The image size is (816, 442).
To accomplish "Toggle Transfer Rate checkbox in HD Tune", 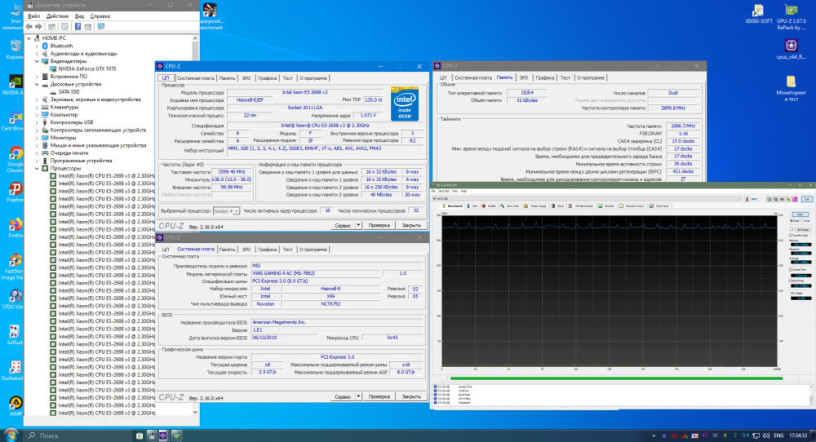I will point(792,235).
